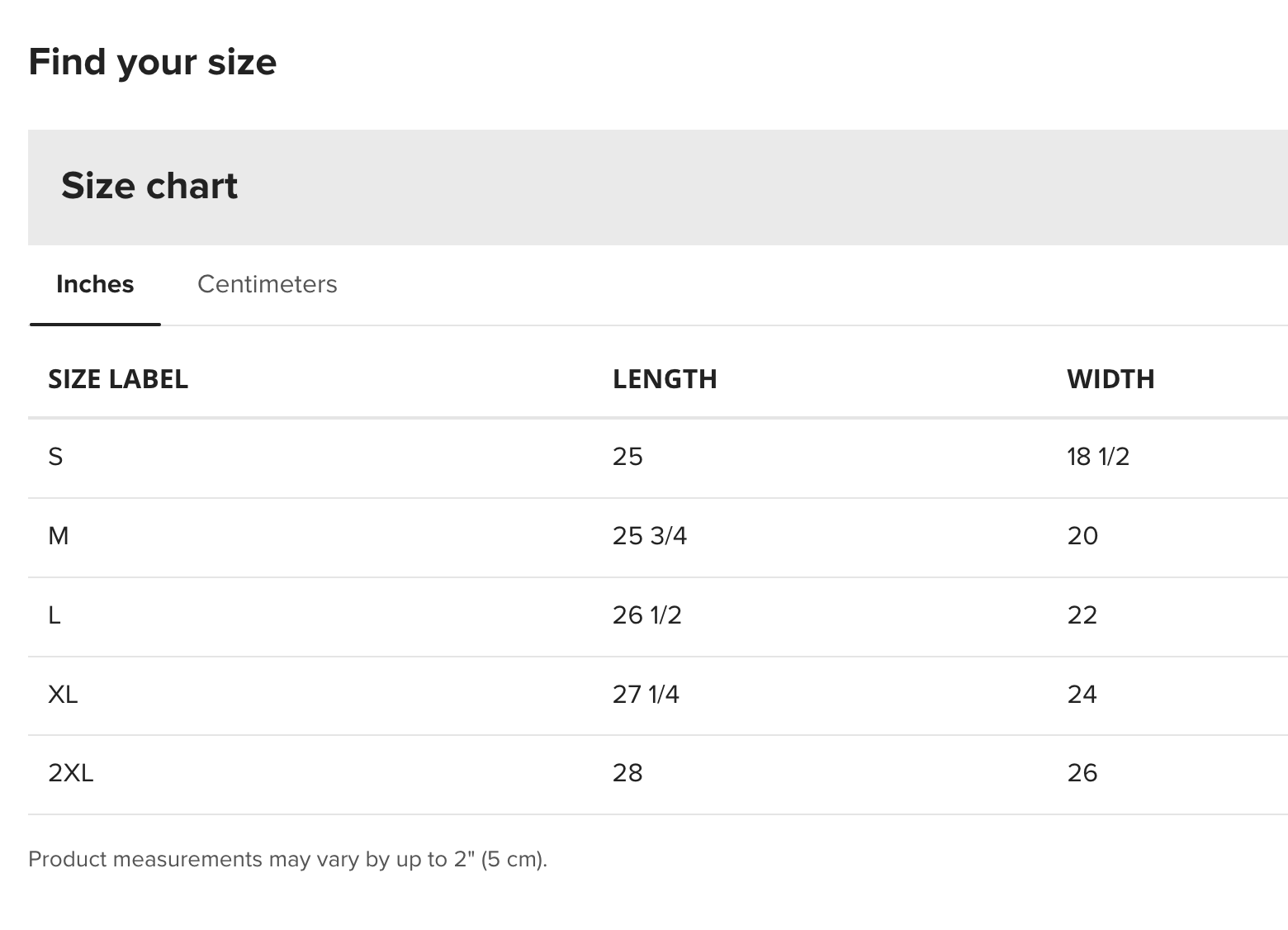Click the 25 3/4 length value
The height and width of the screenshot is (930, 1288).
coord(650,536)
